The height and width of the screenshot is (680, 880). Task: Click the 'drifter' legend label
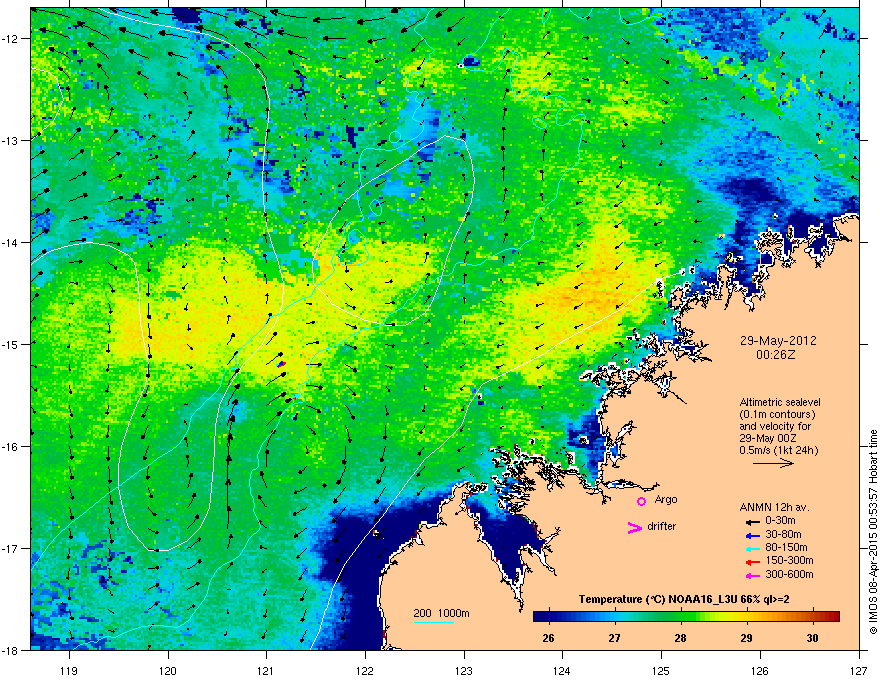click(x=662, y=526)
